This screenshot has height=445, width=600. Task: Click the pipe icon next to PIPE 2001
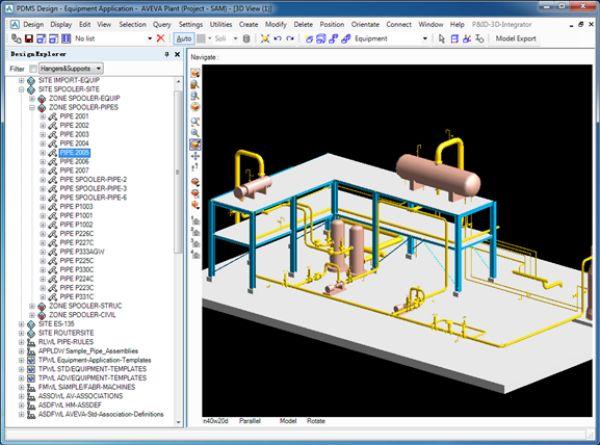click(53, 116)
